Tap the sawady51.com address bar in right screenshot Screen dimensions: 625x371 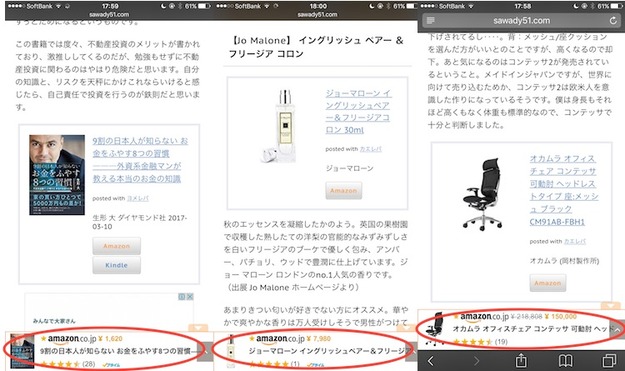click(521, 21)
